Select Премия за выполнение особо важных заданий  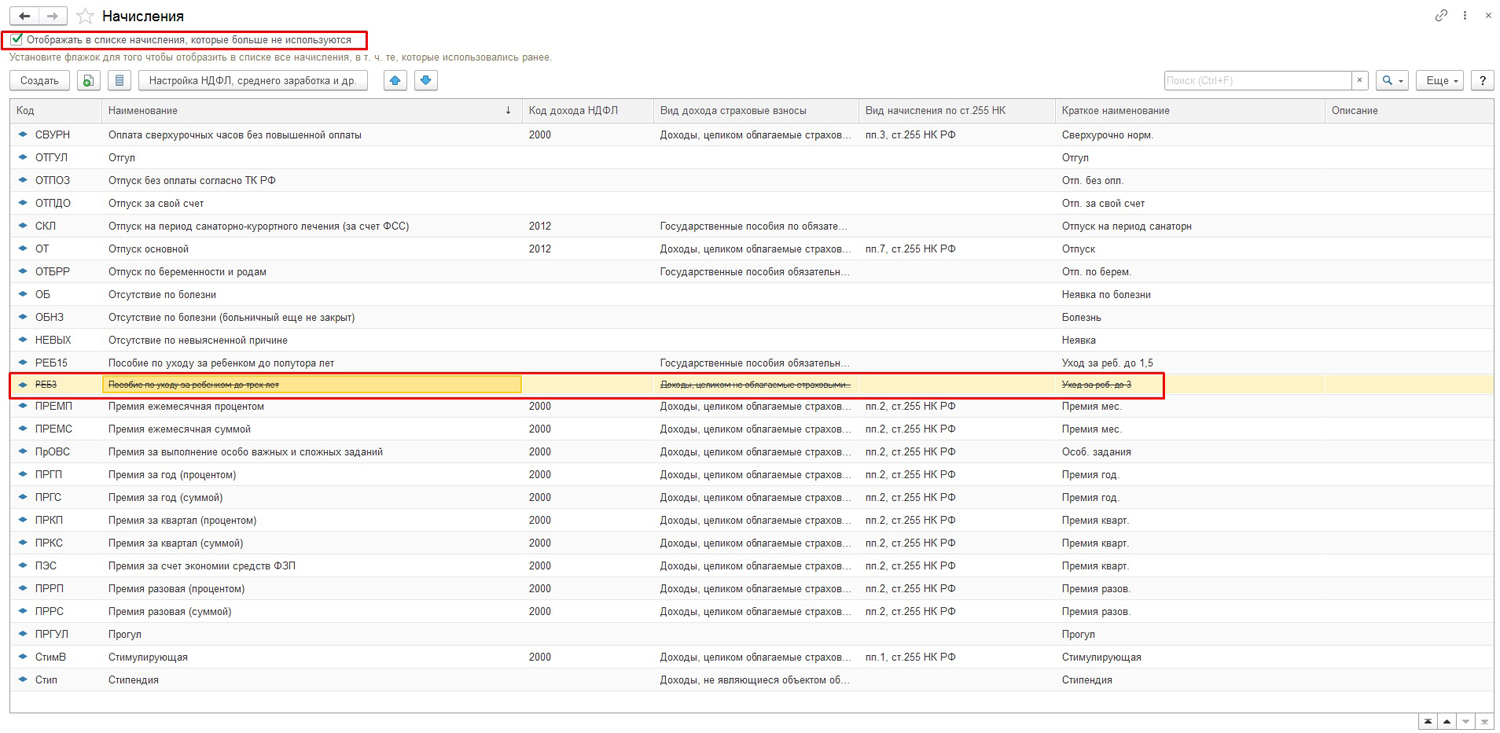[752, 452]
